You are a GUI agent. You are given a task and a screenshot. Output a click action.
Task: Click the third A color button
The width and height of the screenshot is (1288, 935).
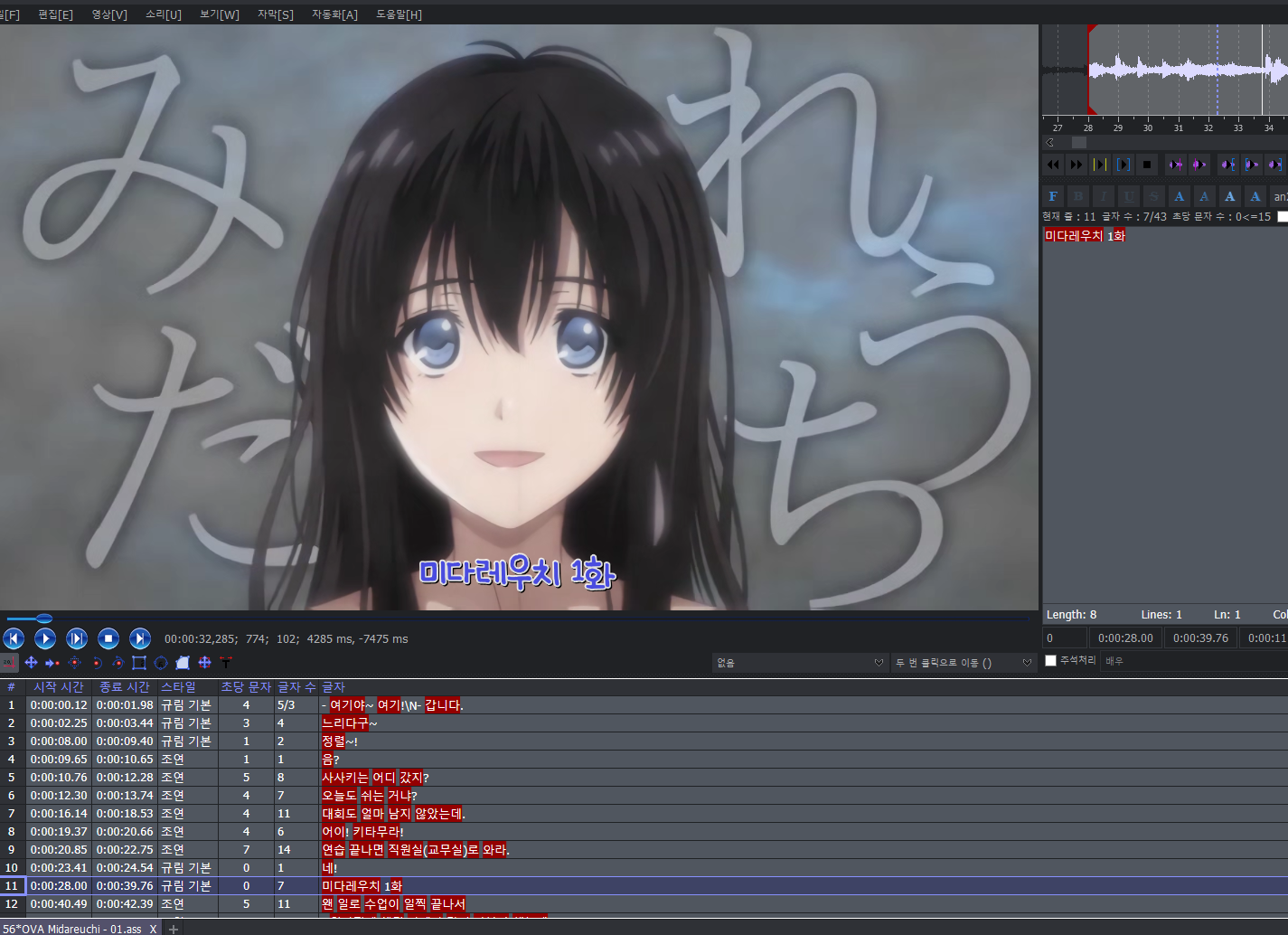[1230, 196]
